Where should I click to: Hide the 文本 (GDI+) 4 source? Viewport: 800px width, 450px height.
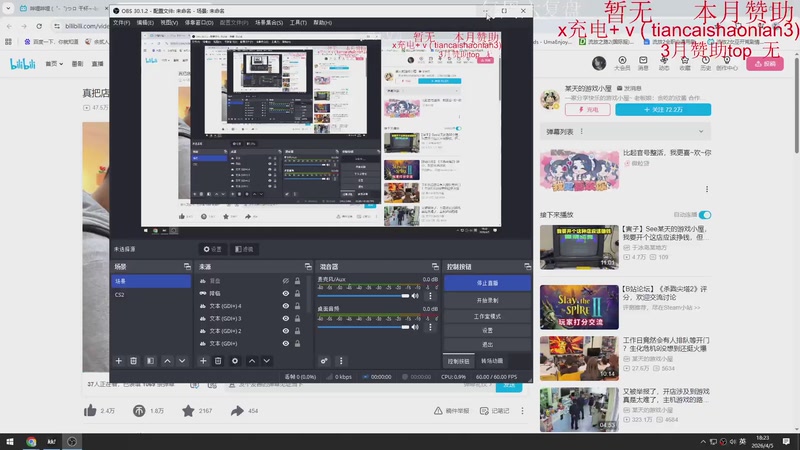pos(286,306)
